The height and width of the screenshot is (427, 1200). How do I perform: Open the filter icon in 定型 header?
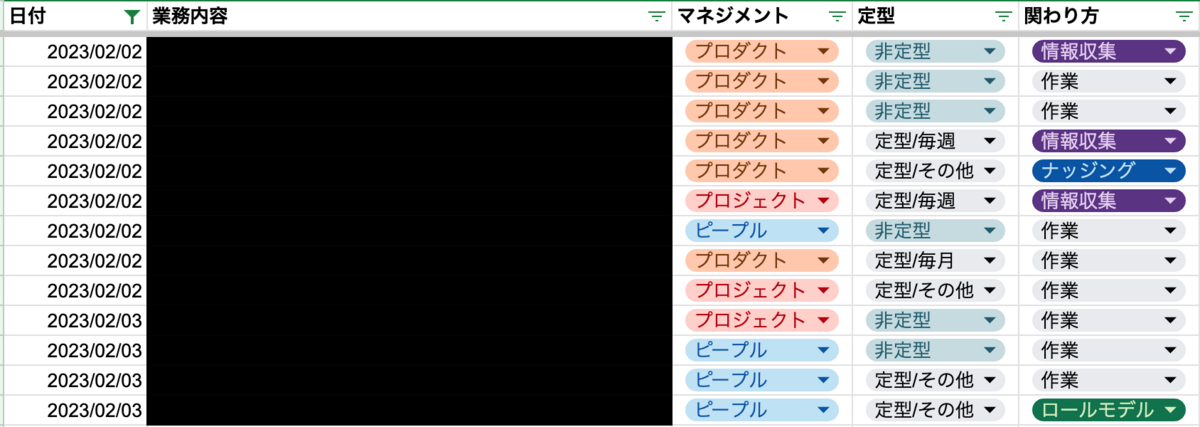[1003, 17]
